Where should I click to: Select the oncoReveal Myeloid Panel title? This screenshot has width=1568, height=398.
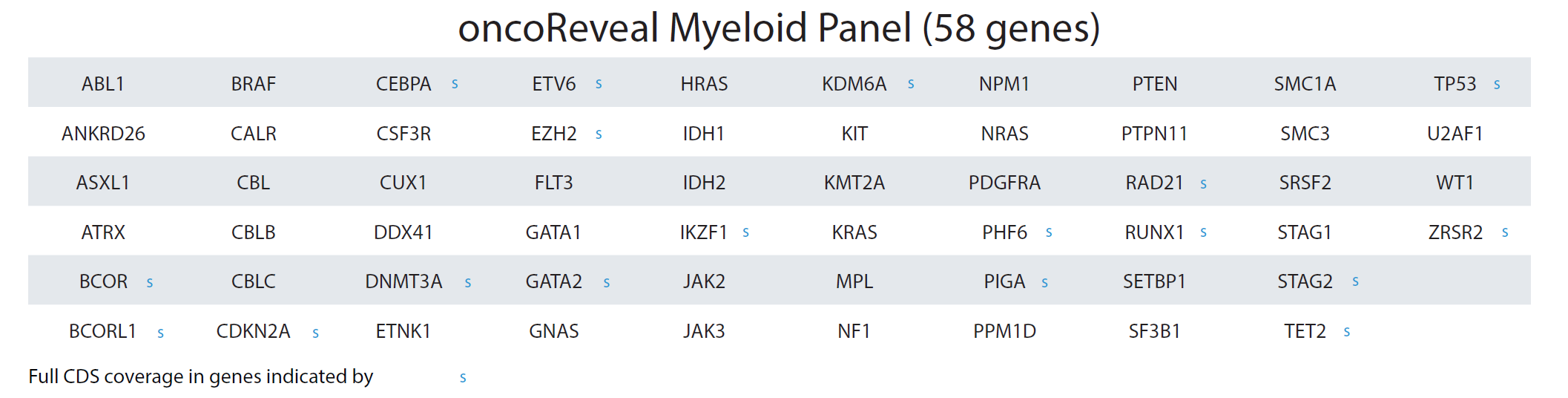[779, 28]
